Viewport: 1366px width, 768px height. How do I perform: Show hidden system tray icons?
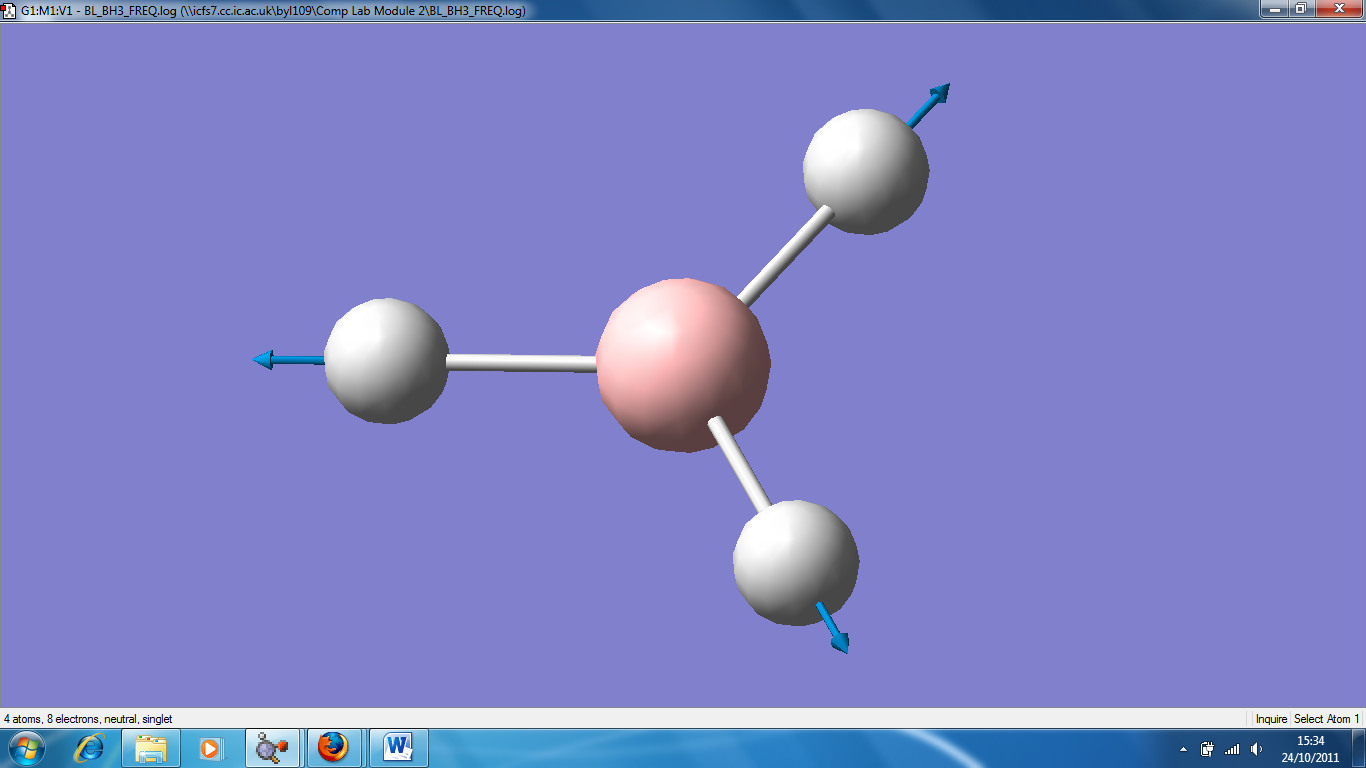1184,749
